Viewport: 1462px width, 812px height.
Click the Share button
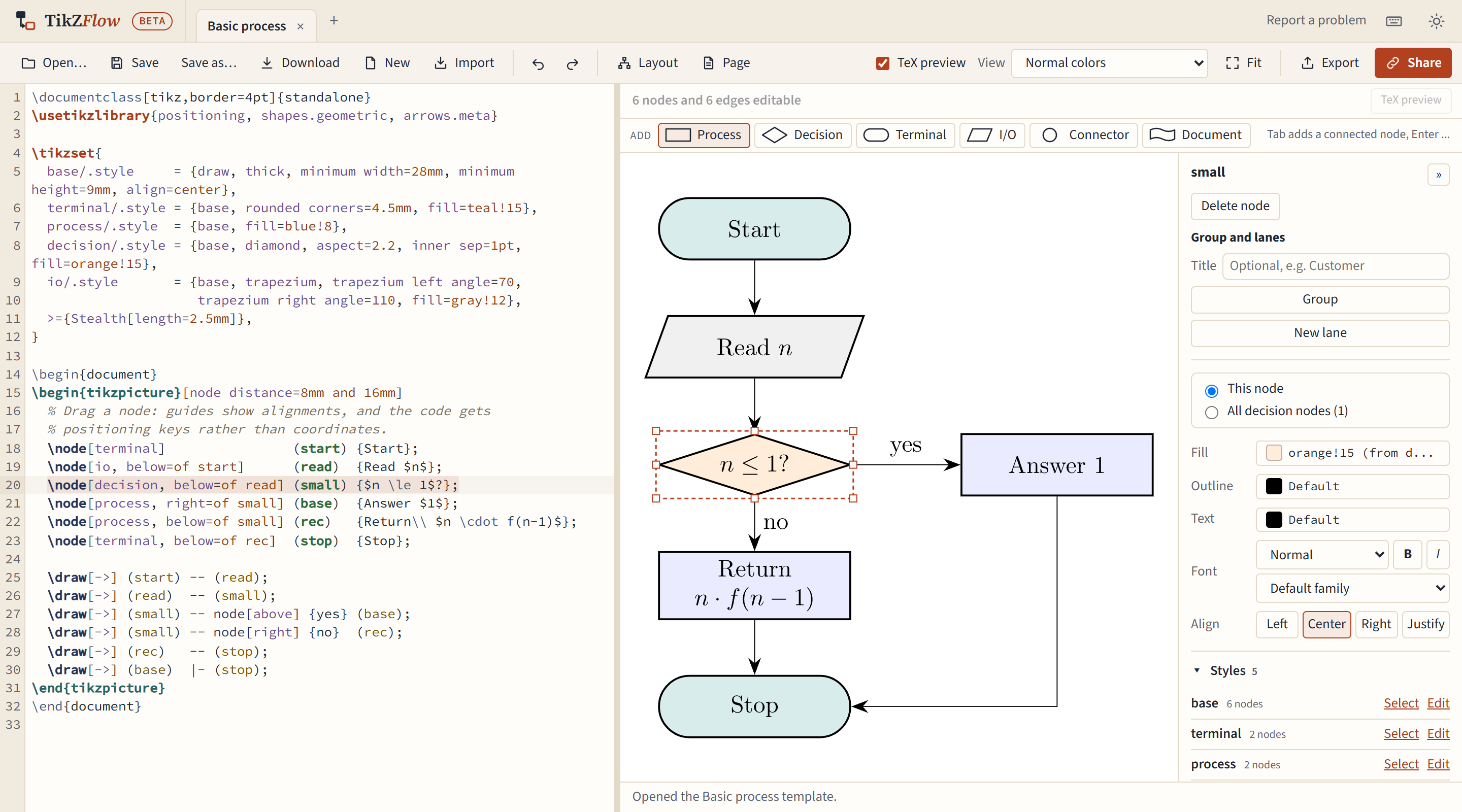pos(1413,63)
